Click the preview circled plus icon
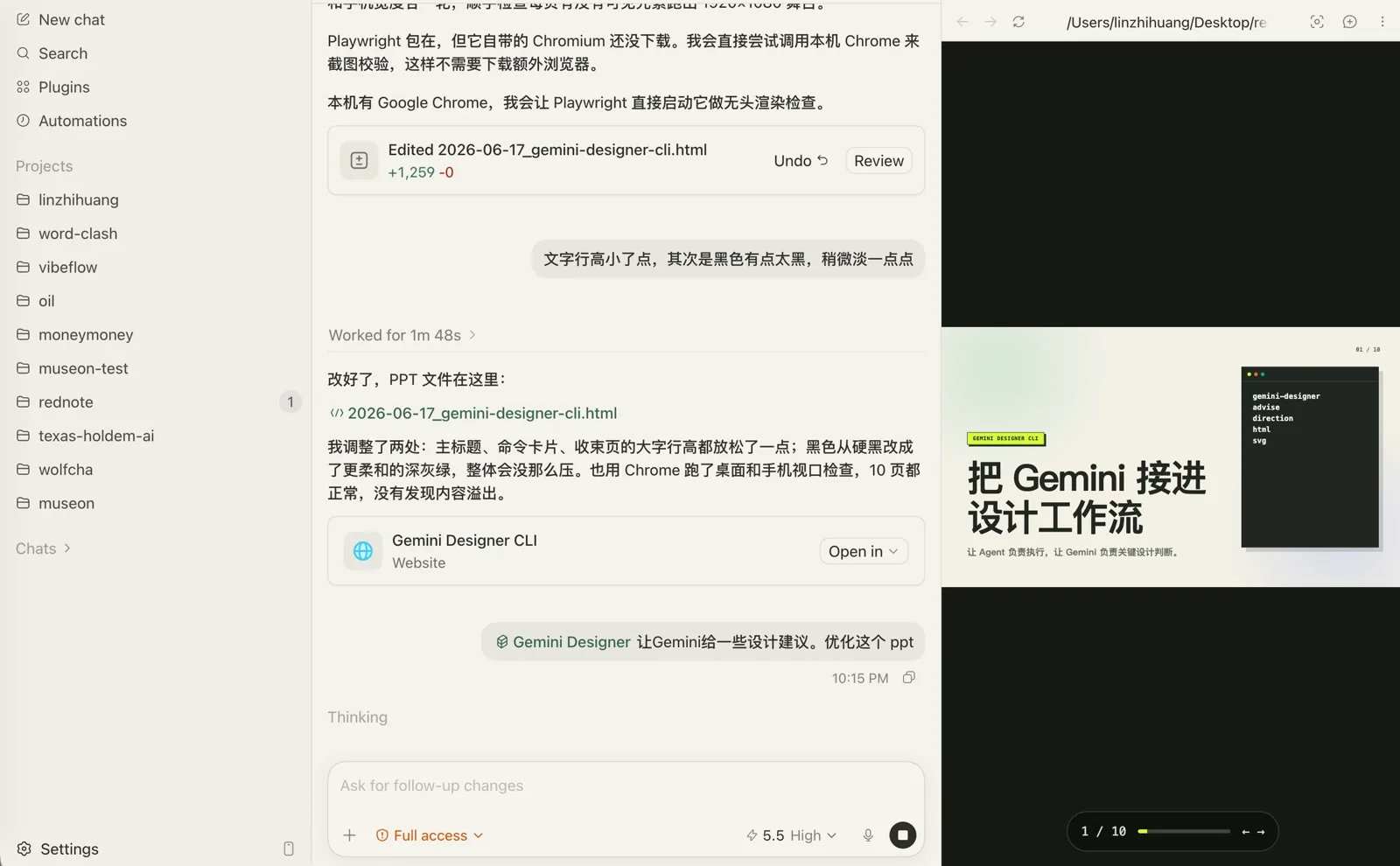 tap(1350, 22)
